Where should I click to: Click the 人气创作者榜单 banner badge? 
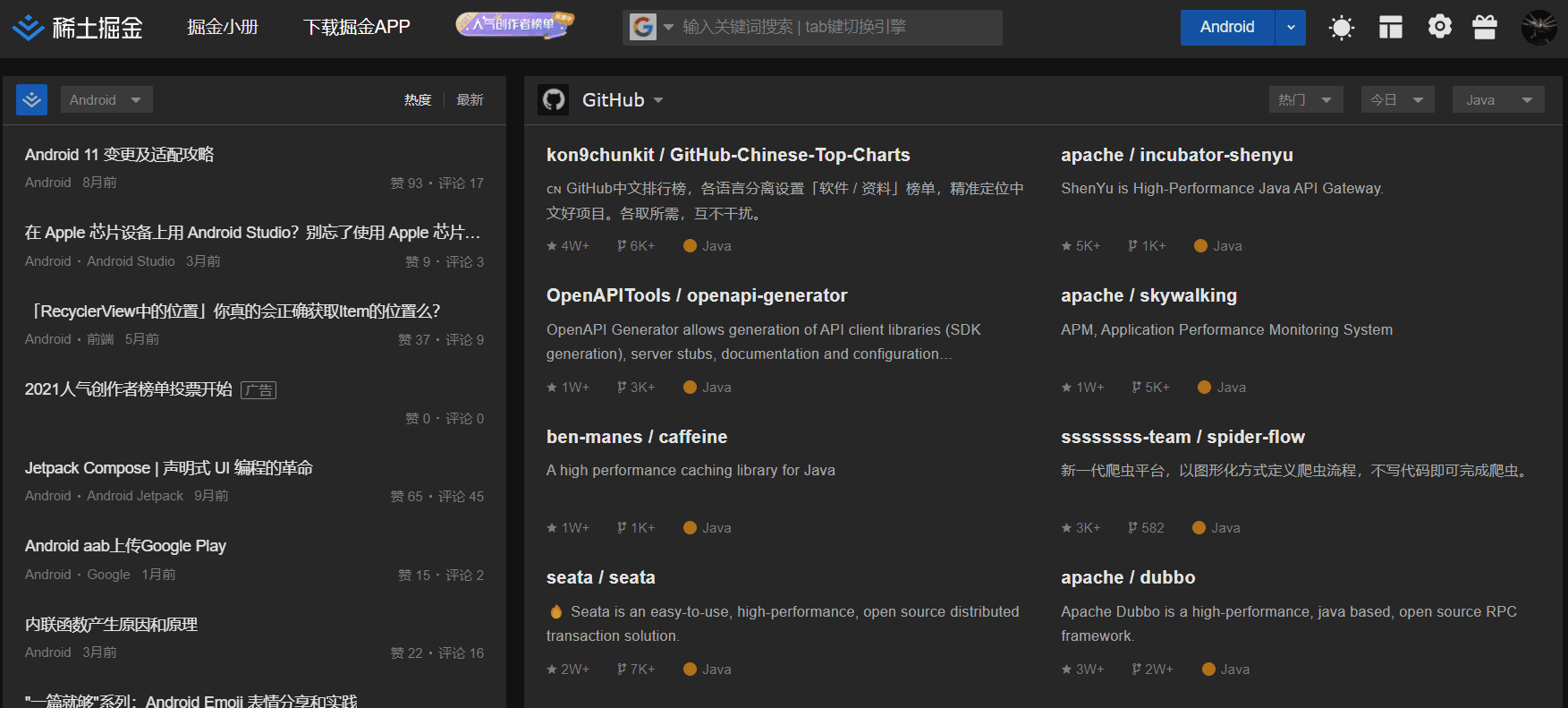pyautogui.click(x=514, y=25)
